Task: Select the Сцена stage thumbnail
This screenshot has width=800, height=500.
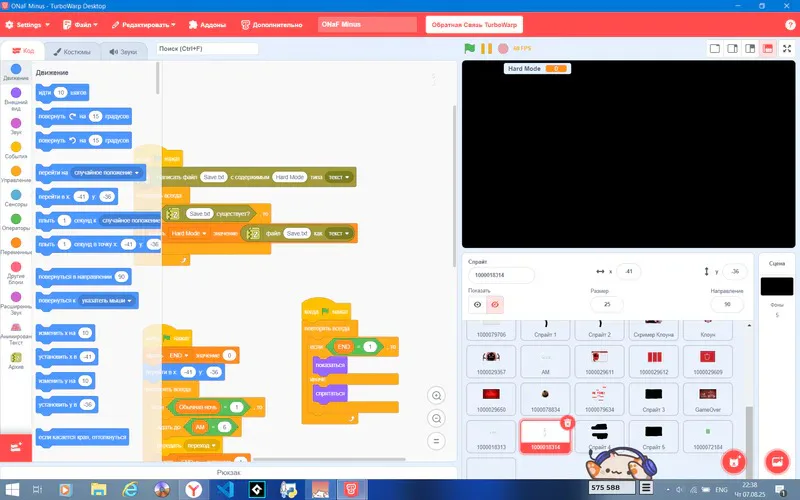Action: pos(777,286)
